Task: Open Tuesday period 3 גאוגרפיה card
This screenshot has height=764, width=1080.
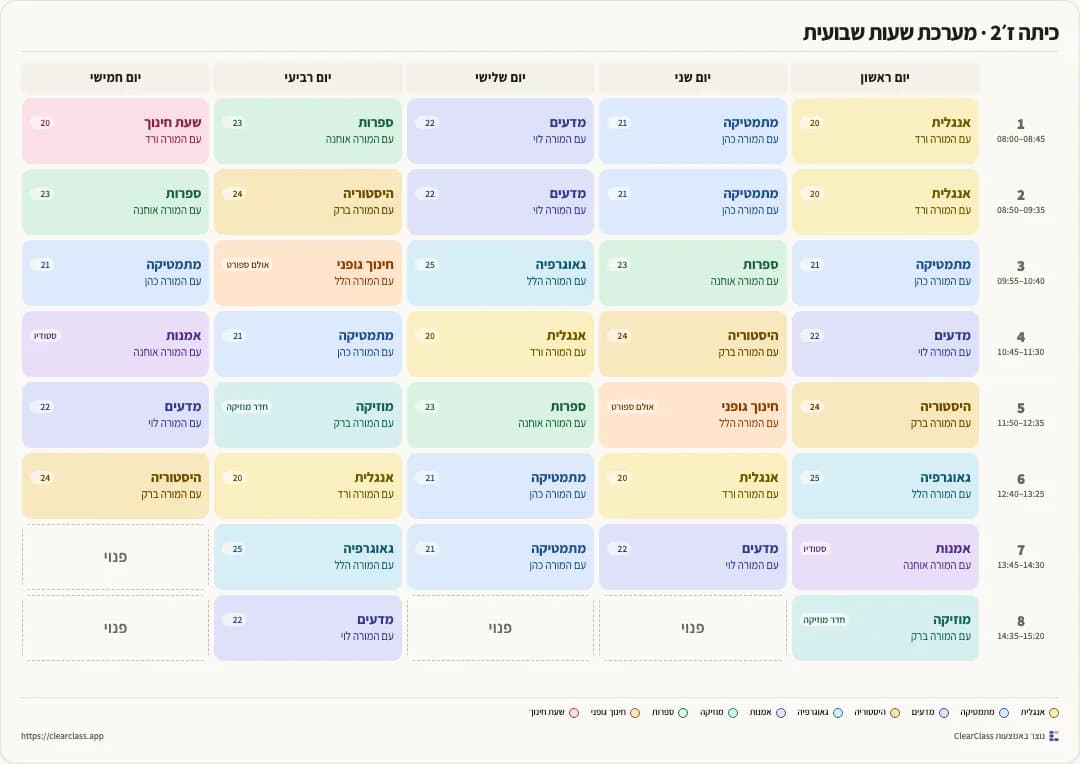Action: point(500,273)
